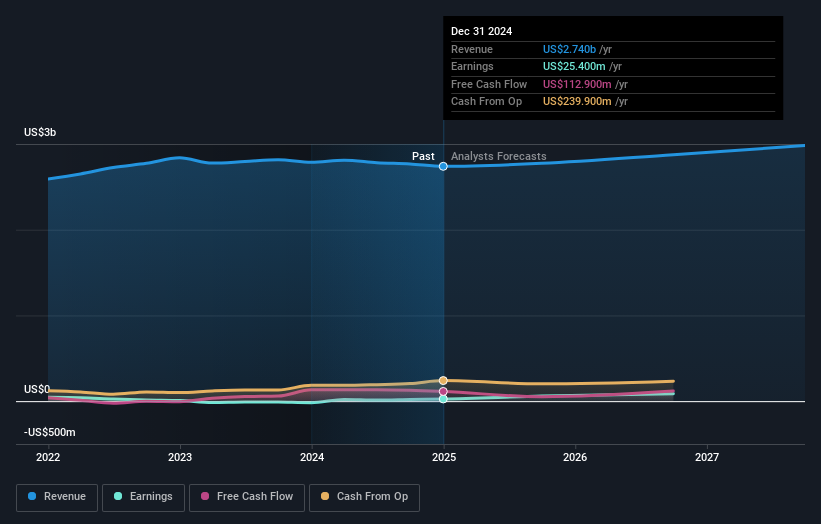Viewport: 821px width, 524px height.
Task: Click the 'Cash From Op' row label in tooltip
Action: 486,102
